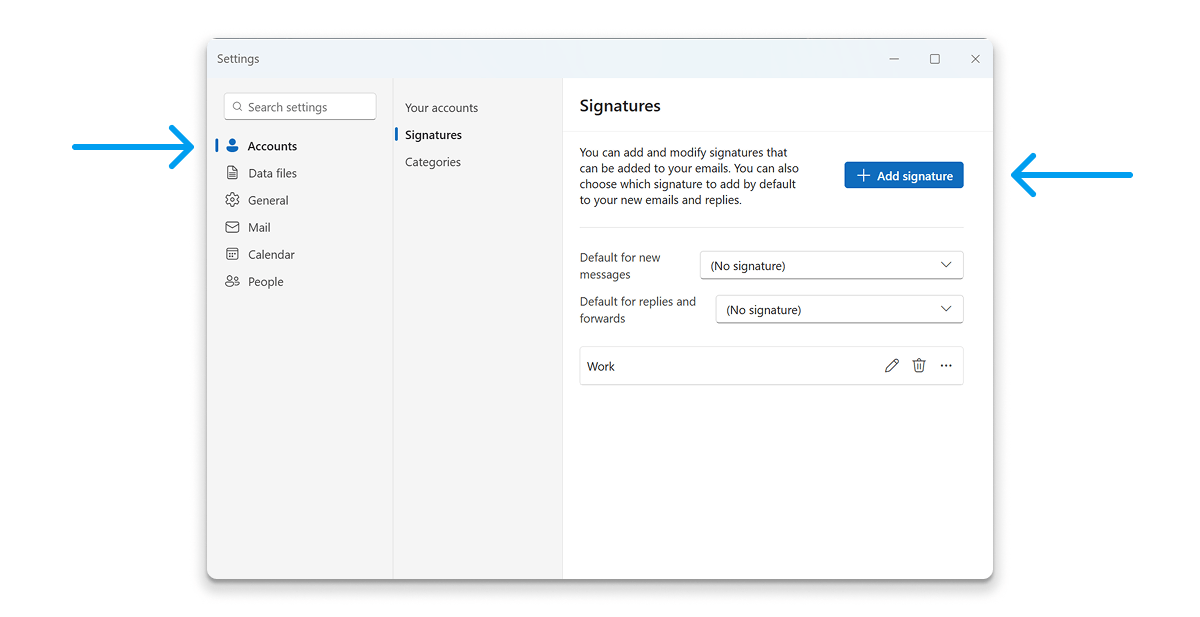1200x617 pixels.
Task: Click the Default for new messages label
Action: click(x=620, y=265)
